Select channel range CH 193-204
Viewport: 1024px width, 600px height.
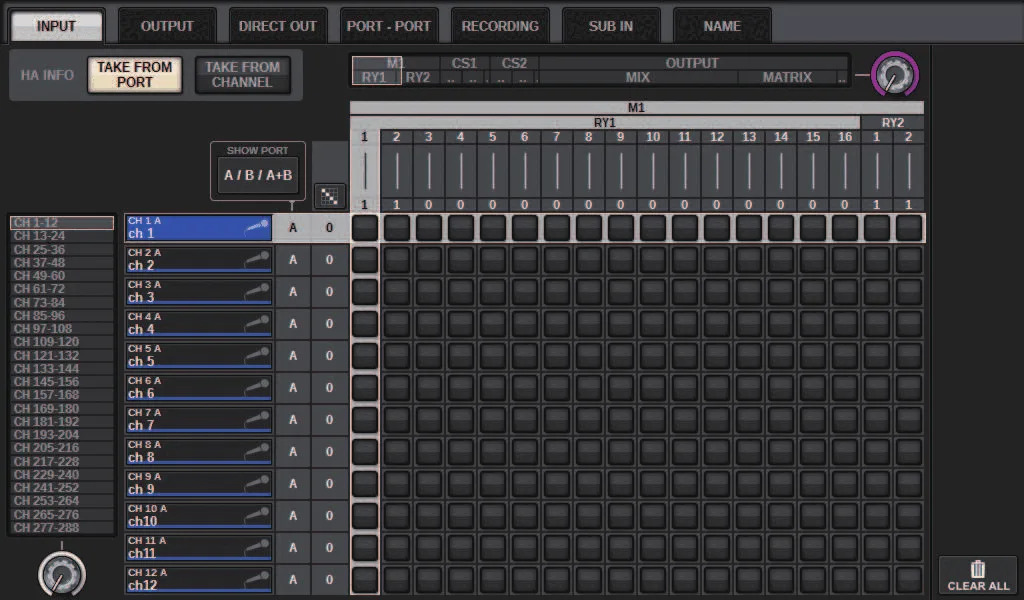click(62, 435)
